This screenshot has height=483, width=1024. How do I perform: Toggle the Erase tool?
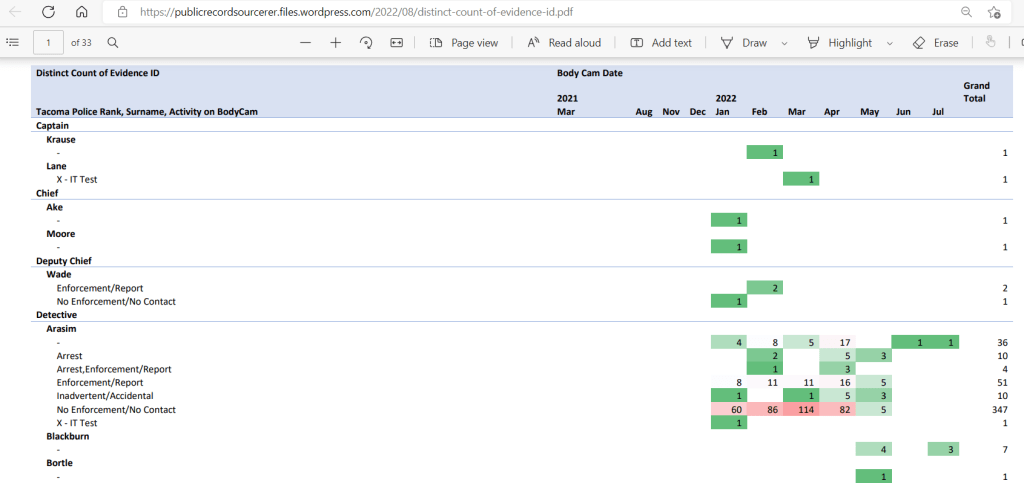[x=936, y=43]
